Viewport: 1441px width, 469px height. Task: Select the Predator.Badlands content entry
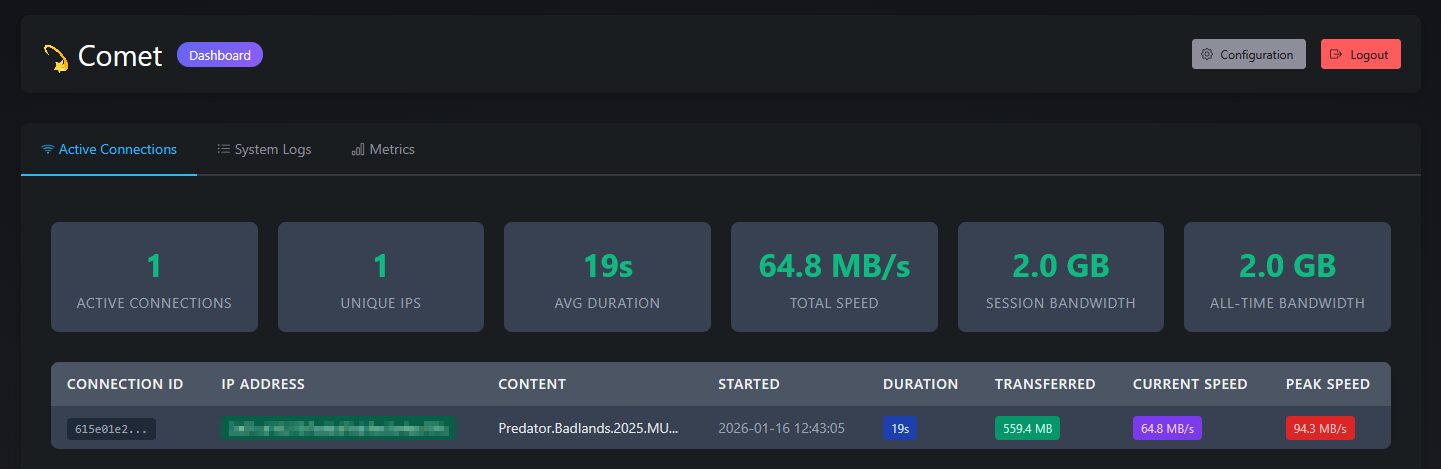589,429
